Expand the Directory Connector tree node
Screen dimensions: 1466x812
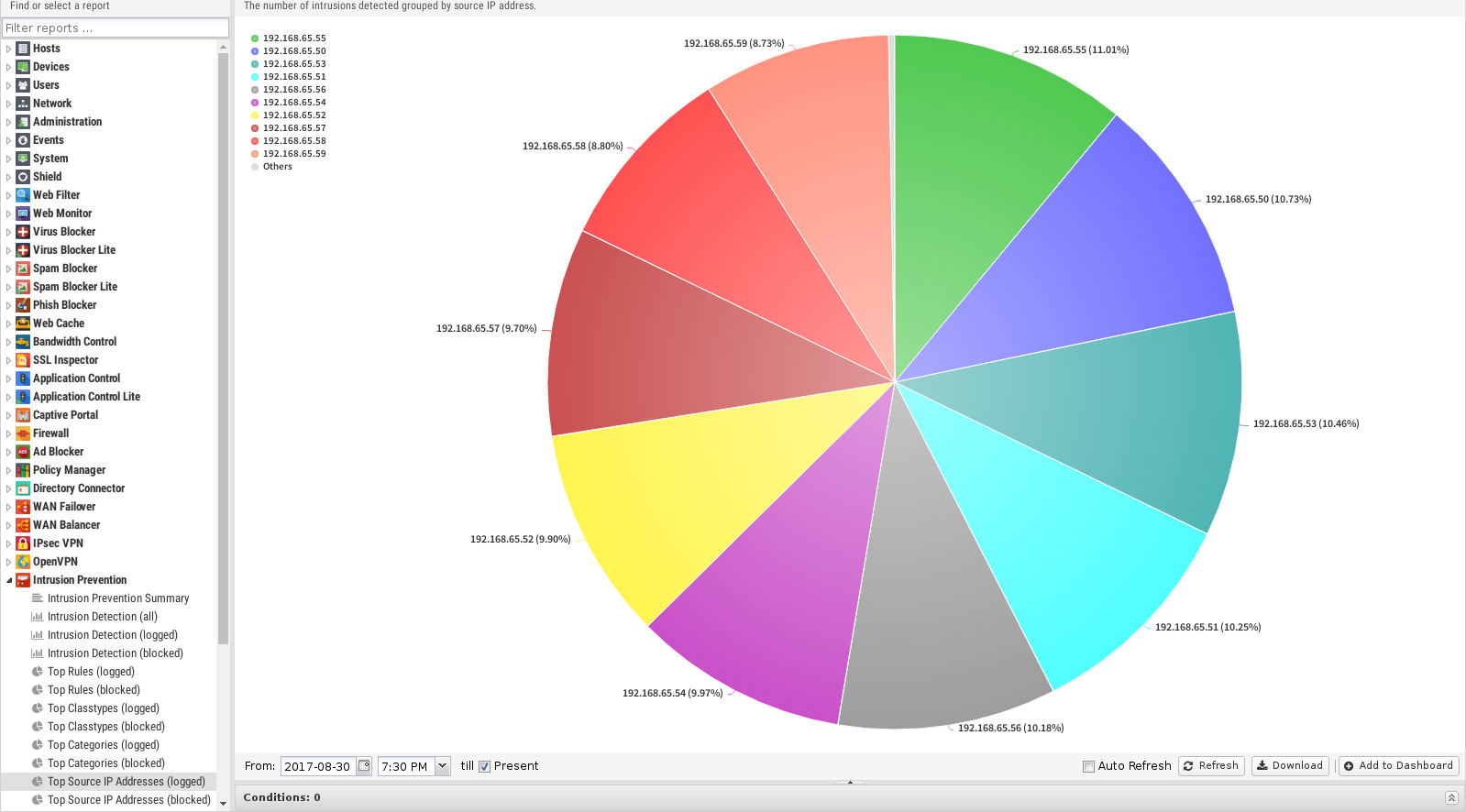pos(9,488)
